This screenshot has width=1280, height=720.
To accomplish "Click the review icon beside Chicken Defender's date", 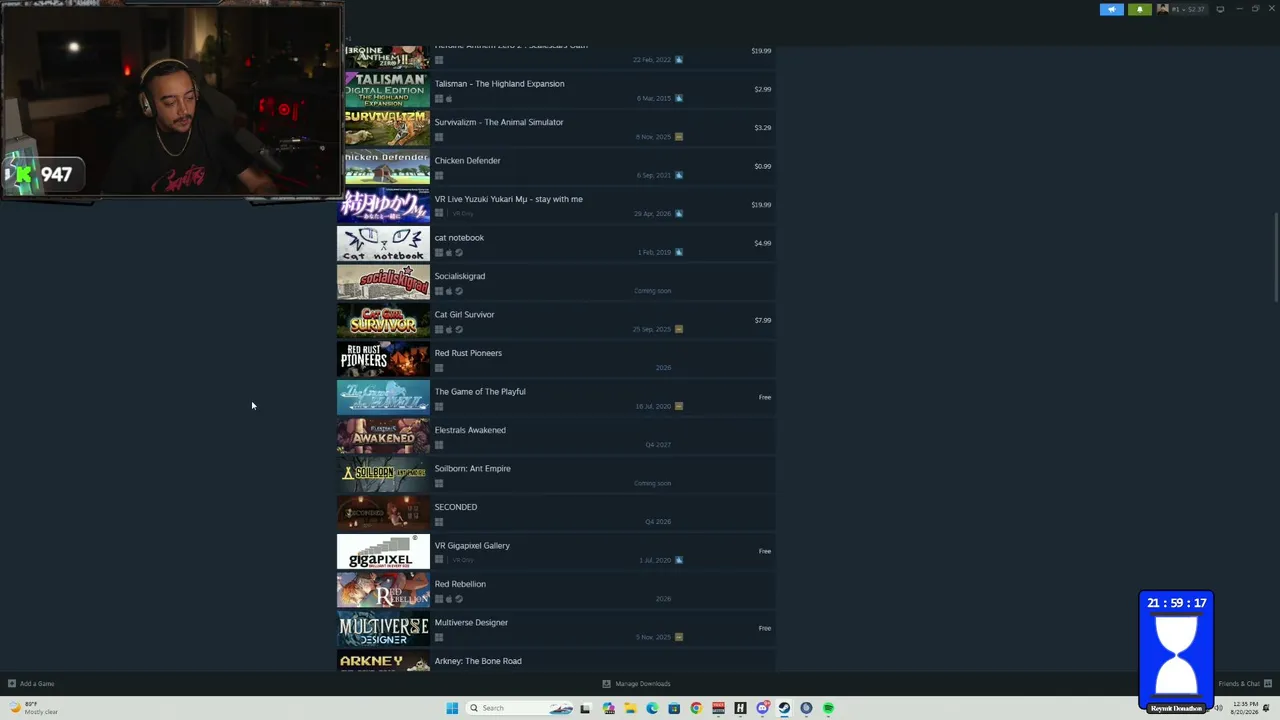I will tap(679, 176).
